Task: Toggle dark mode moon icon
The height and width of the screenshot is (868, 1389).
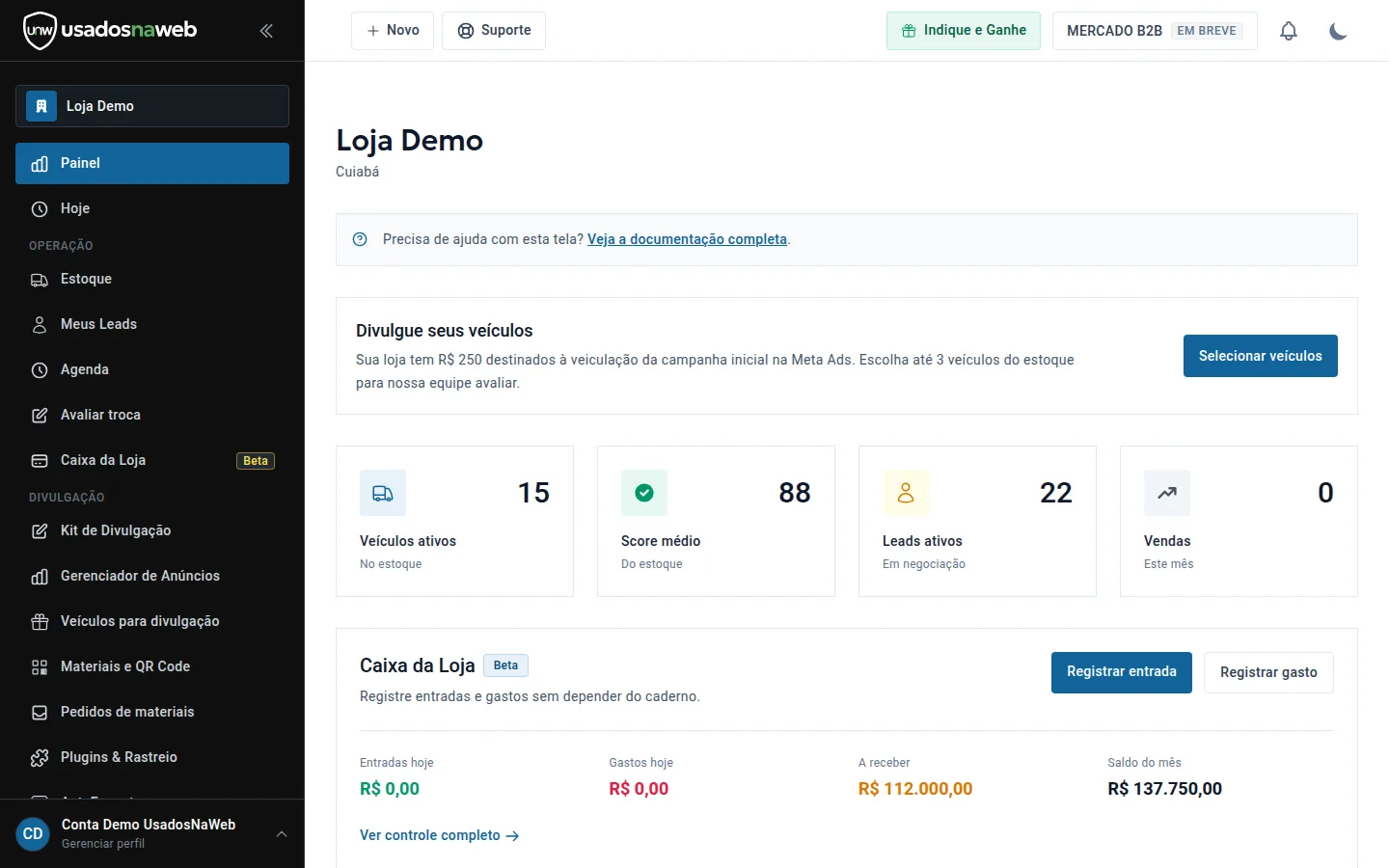Action: coord(1338,31)
